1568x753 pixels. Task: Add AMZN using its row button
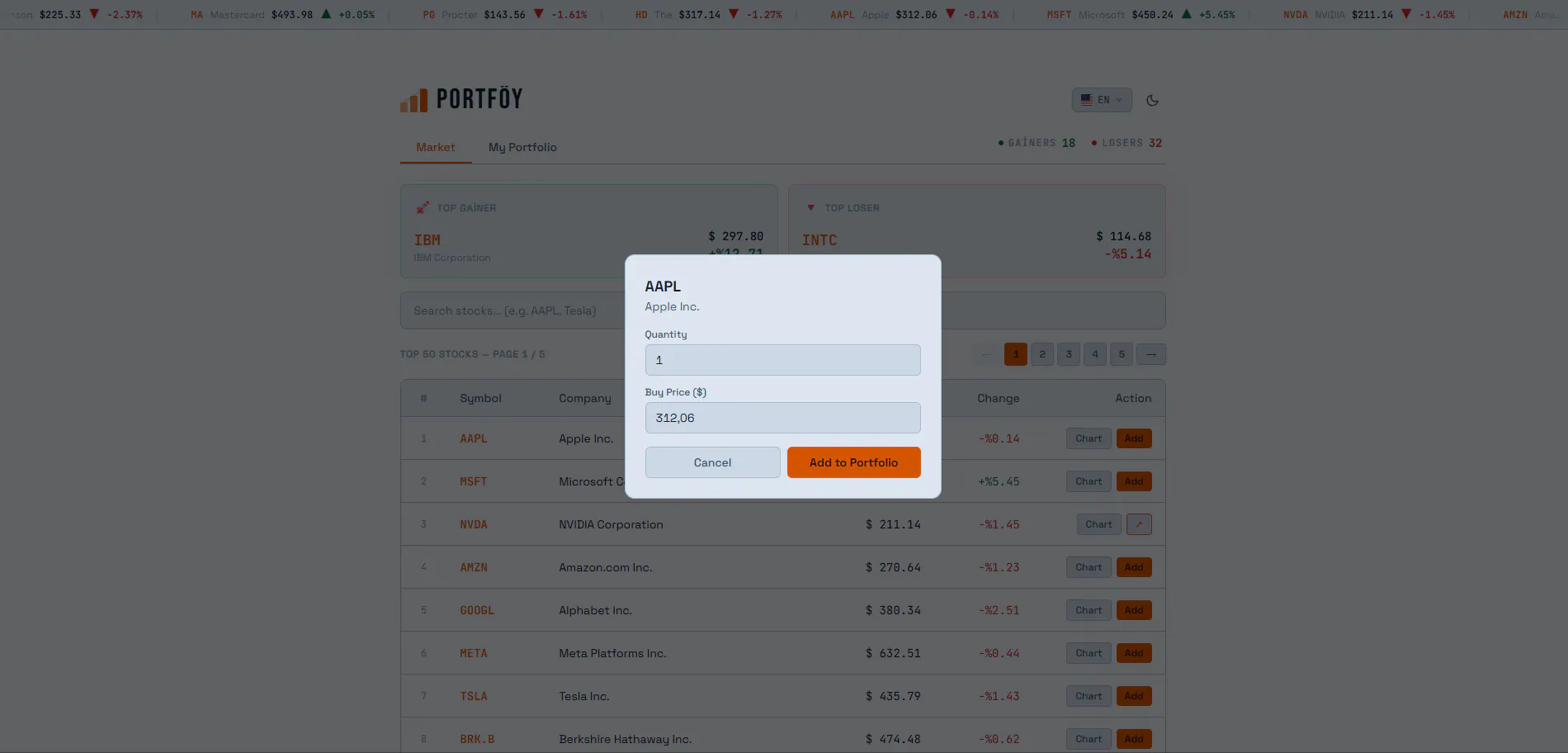pos(1134,567)
